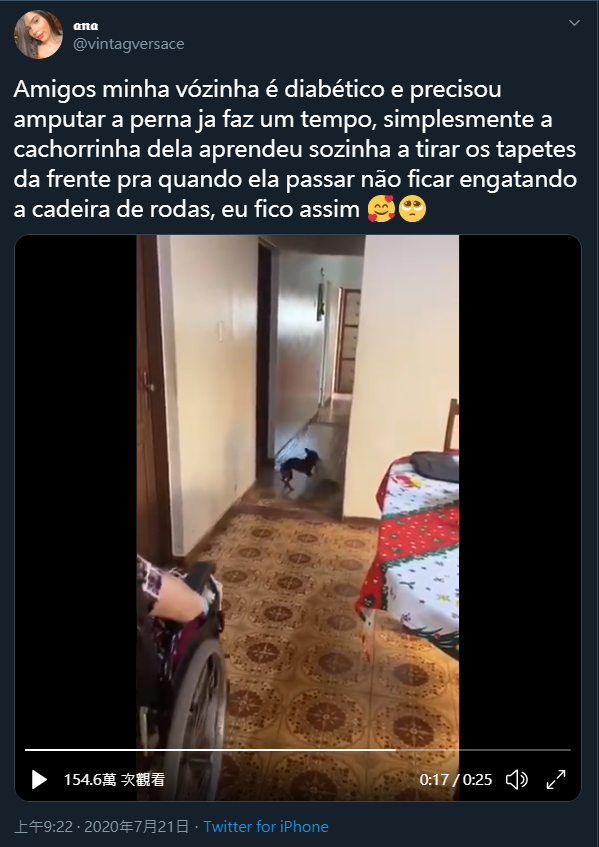Click the eye-rolling face emoji
599x847 pixels.
(412, 209)
